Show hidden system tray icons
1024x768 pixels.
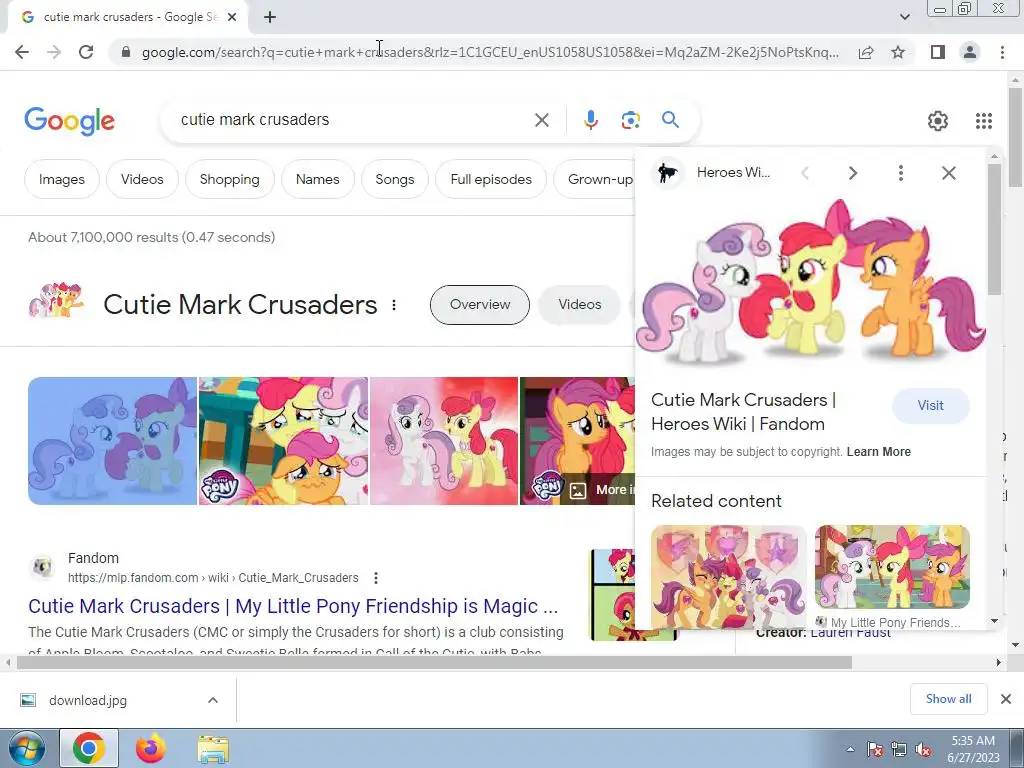pyautogui.click(x=850, y=749)
